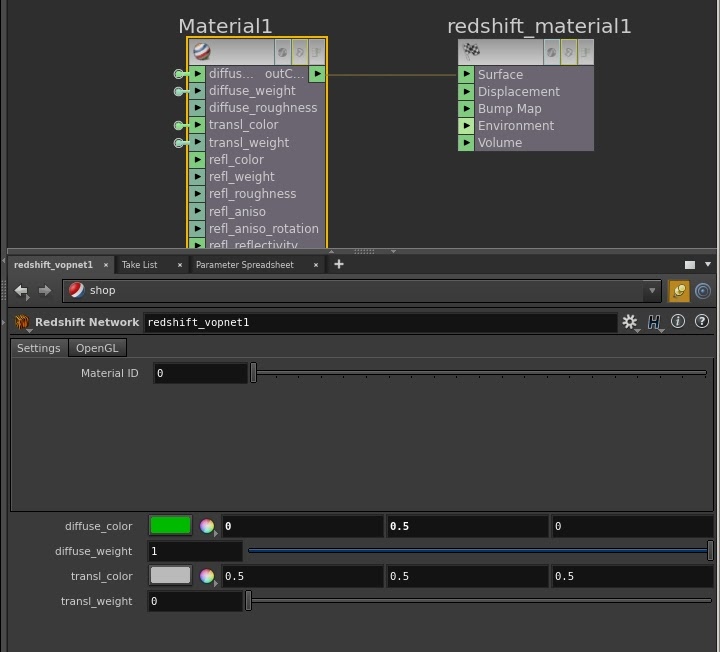Toggle the last flag on the Material1 node header

click(316, 52)
